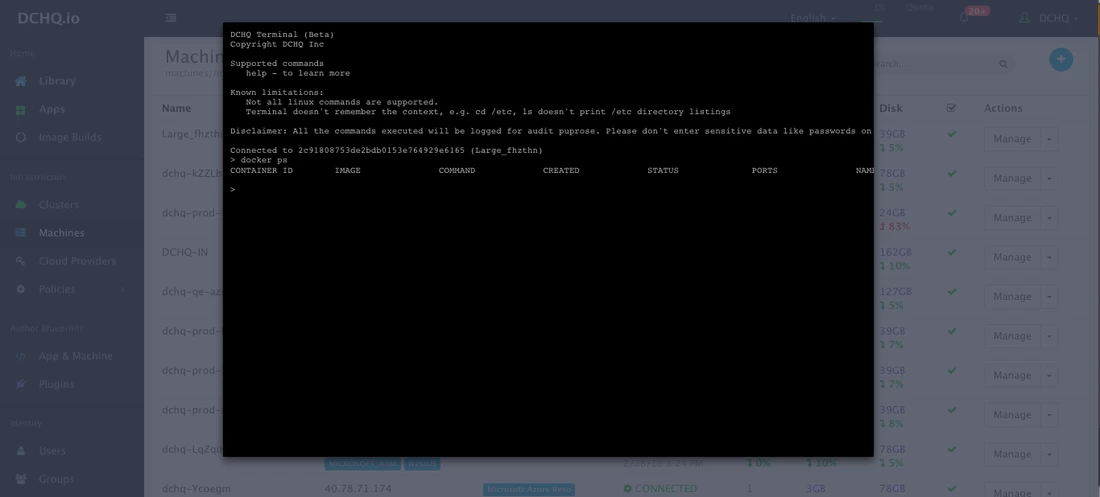Viewport: 1100px width, 497px height.
Task: Toggle the check mark in Large_fhzth row
Action: [951, 133]
